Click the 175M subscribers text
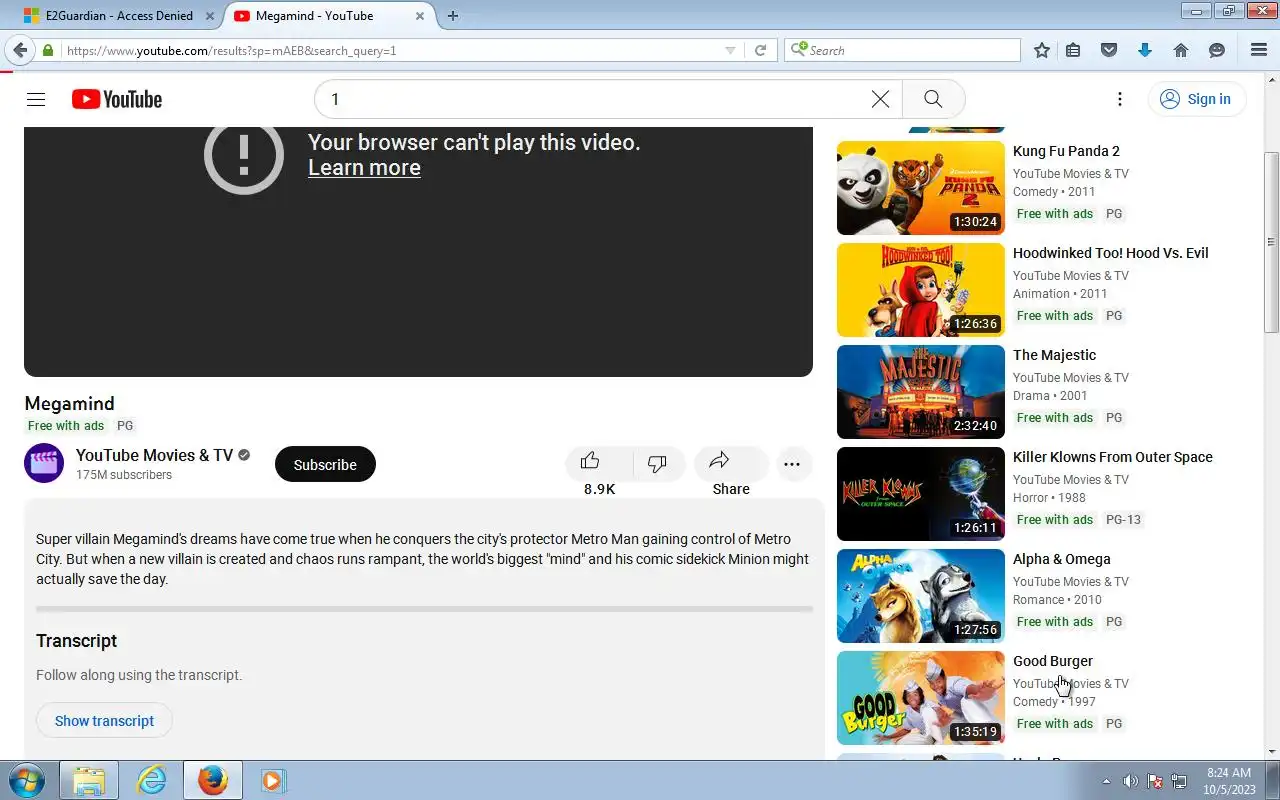This screenshot has width=1280, height=800. [124, 475]
